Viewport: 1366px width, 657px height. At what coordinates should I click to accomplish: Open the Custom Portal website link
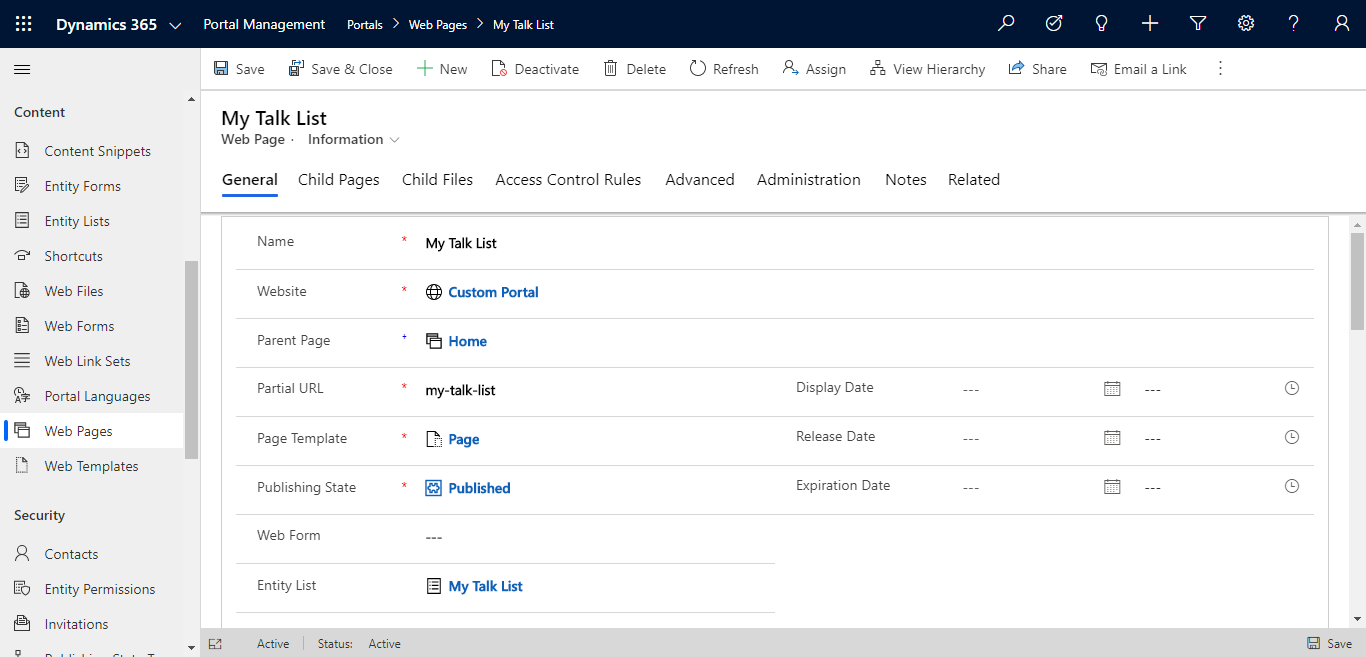pyautogui.click(x=493, y=292)
